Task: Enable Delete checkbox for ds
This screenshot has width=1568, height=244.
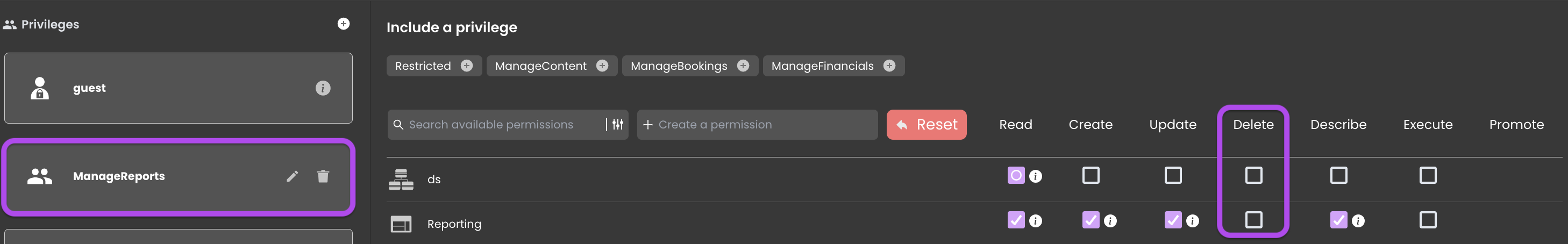Action: pyautogui.click(x=1253, y=175)
